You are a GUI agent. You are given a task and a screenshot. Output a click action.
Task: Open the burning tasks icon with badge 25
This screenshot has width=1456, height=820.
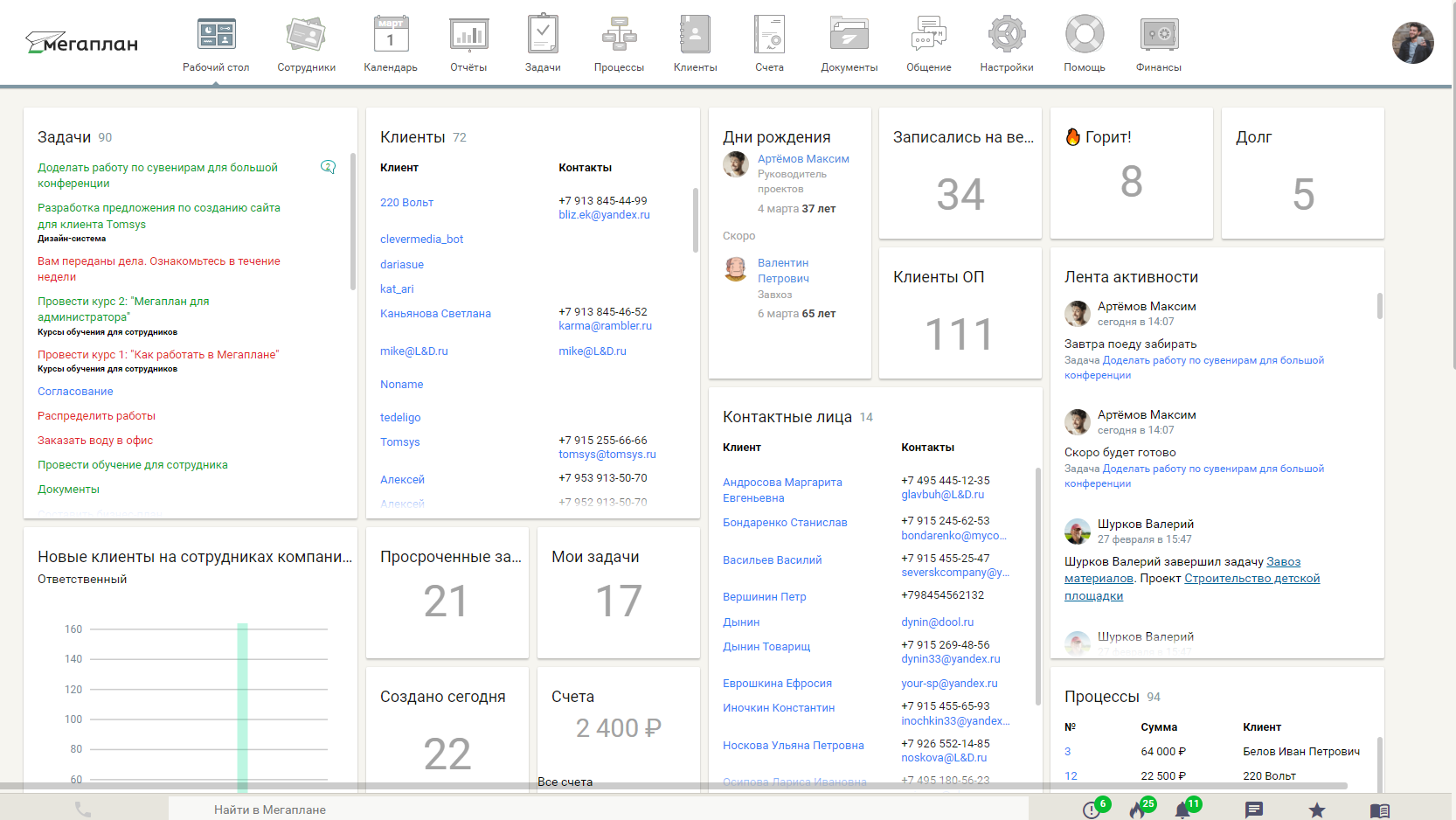tap(1137, 810)
